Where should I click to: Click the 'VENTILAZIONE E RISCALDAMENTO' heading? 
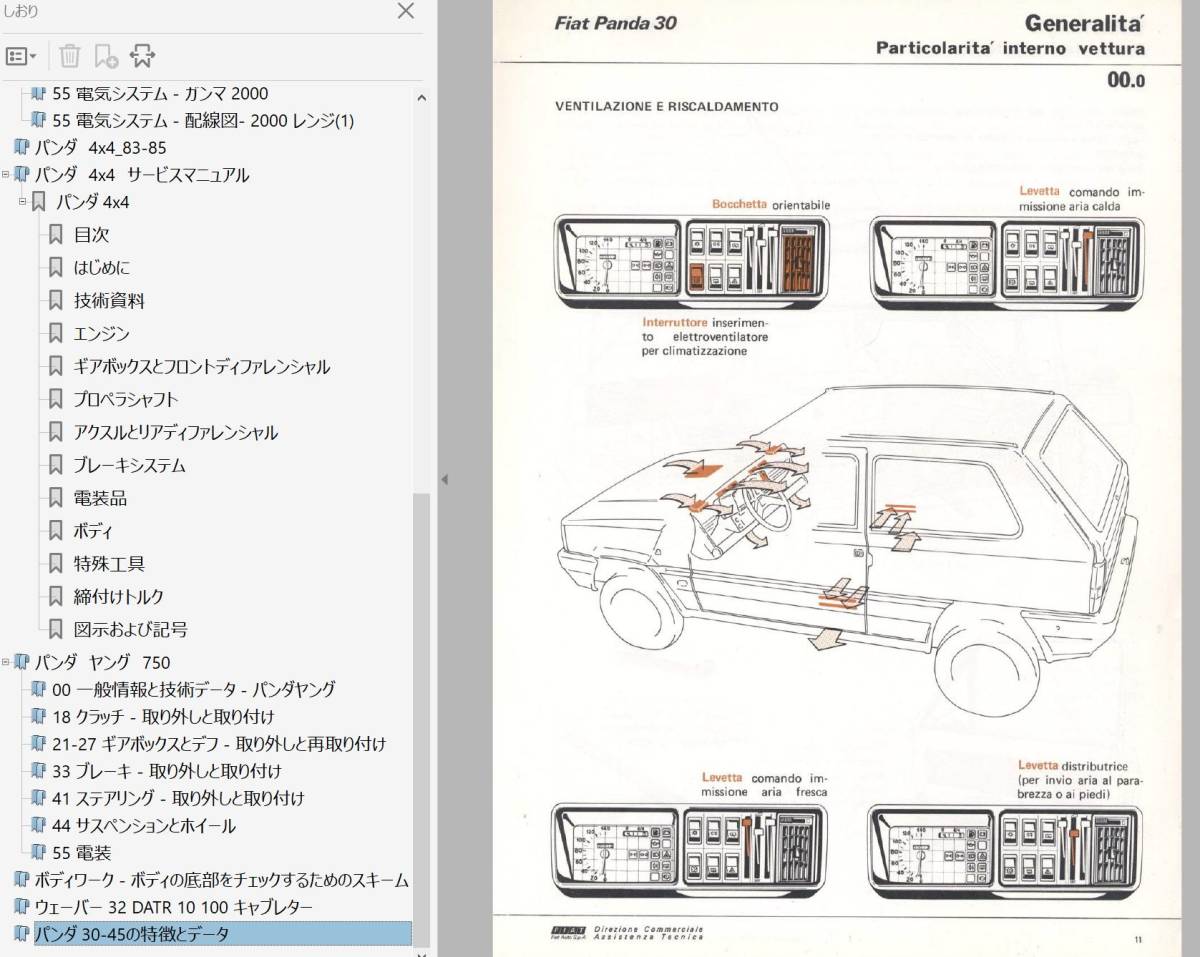(667, 106)
